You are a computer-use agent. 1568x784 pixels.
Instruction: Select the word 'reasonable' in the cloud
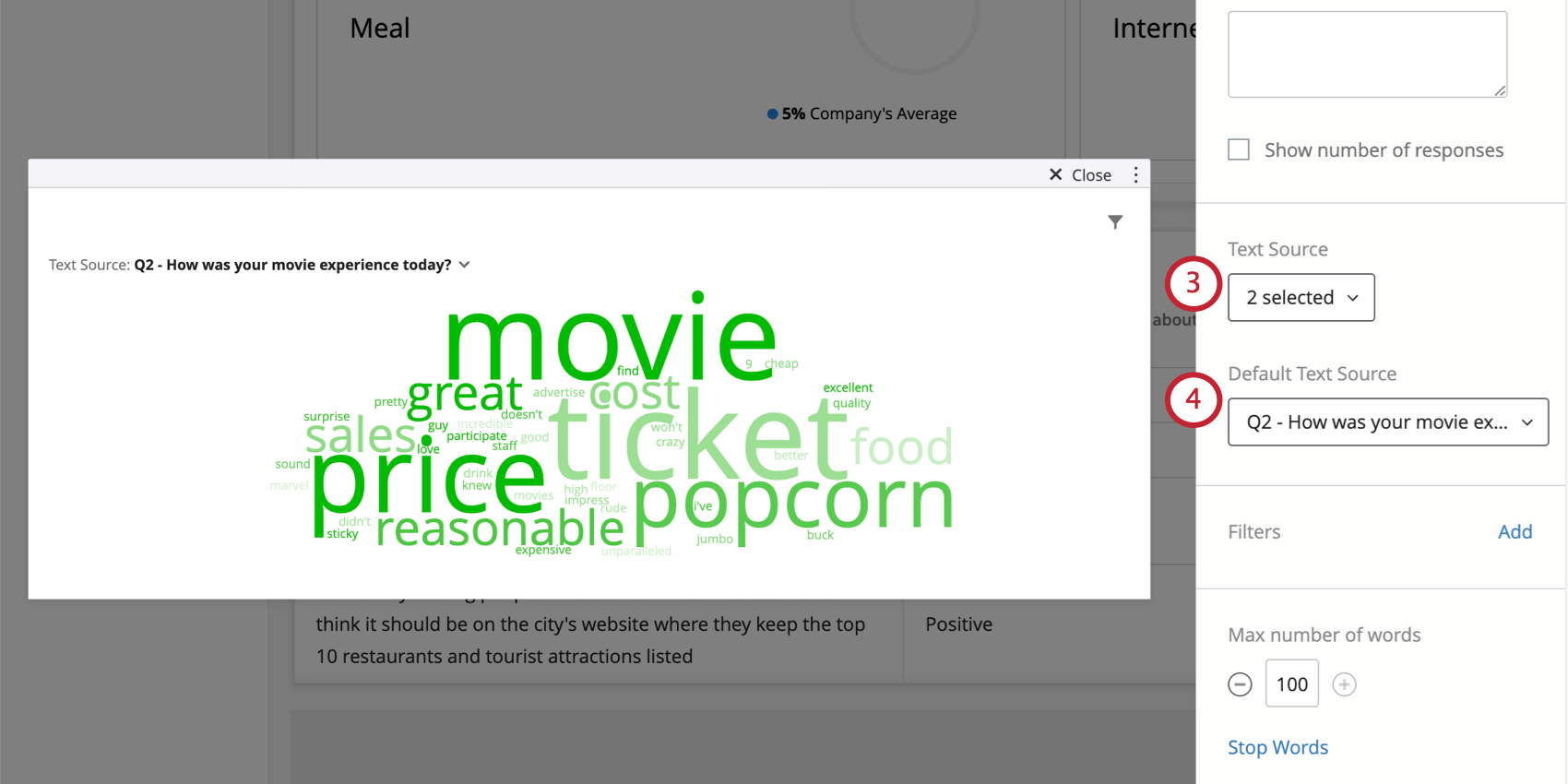(x=500, y=529)
